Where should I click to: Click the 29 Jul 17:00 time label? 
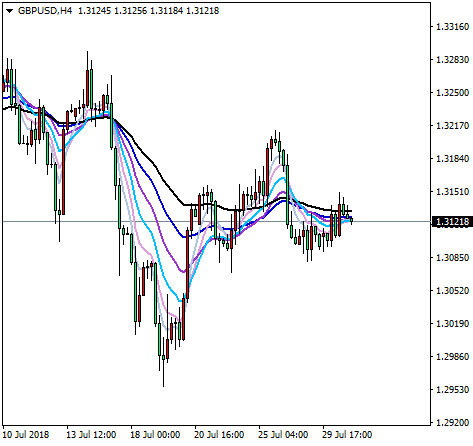coord(347,435)
